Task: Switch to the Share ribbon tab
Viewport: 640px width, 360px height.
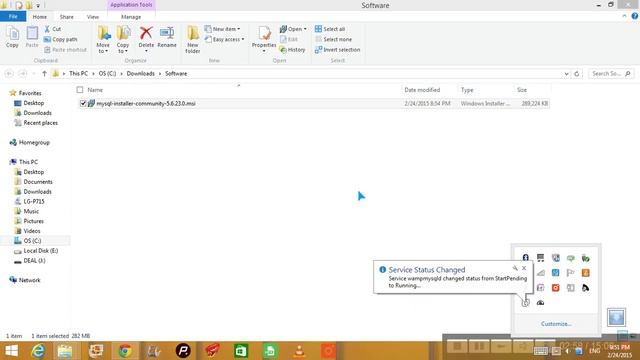Action: pyautogui.click(x=67, y=17)
